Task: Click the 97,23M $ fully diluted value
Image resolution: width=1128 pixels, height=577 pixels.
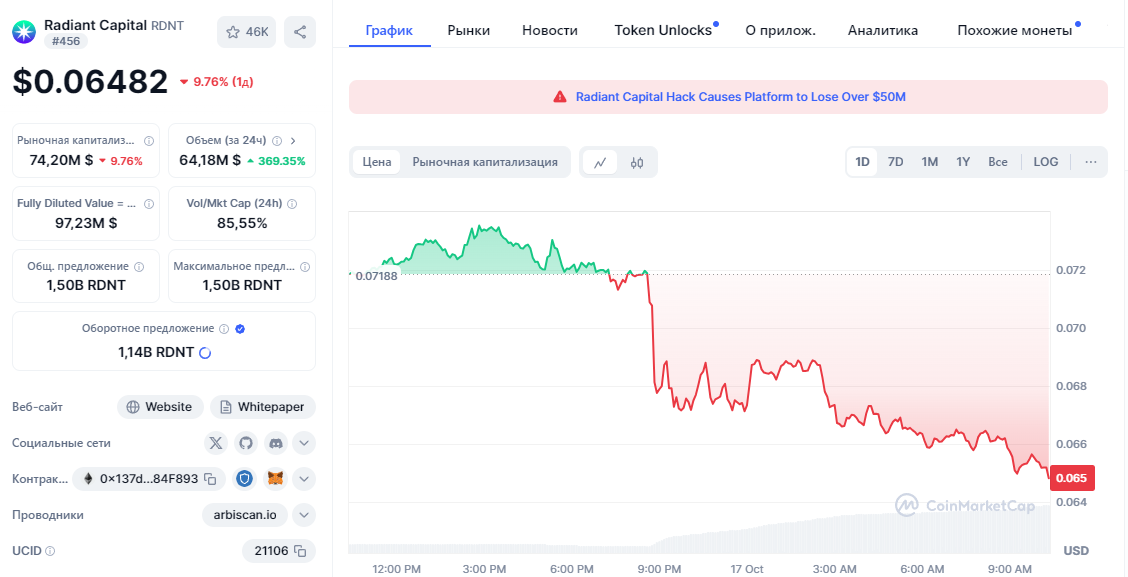Action: coord(86,224)
